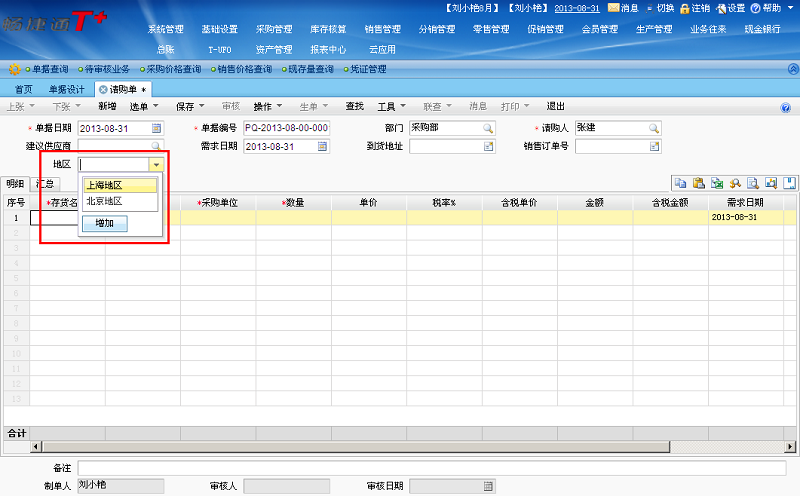This screenshot has height=496, width=800.
Task: Open 设置 in the top-right header
Action: 731,8
